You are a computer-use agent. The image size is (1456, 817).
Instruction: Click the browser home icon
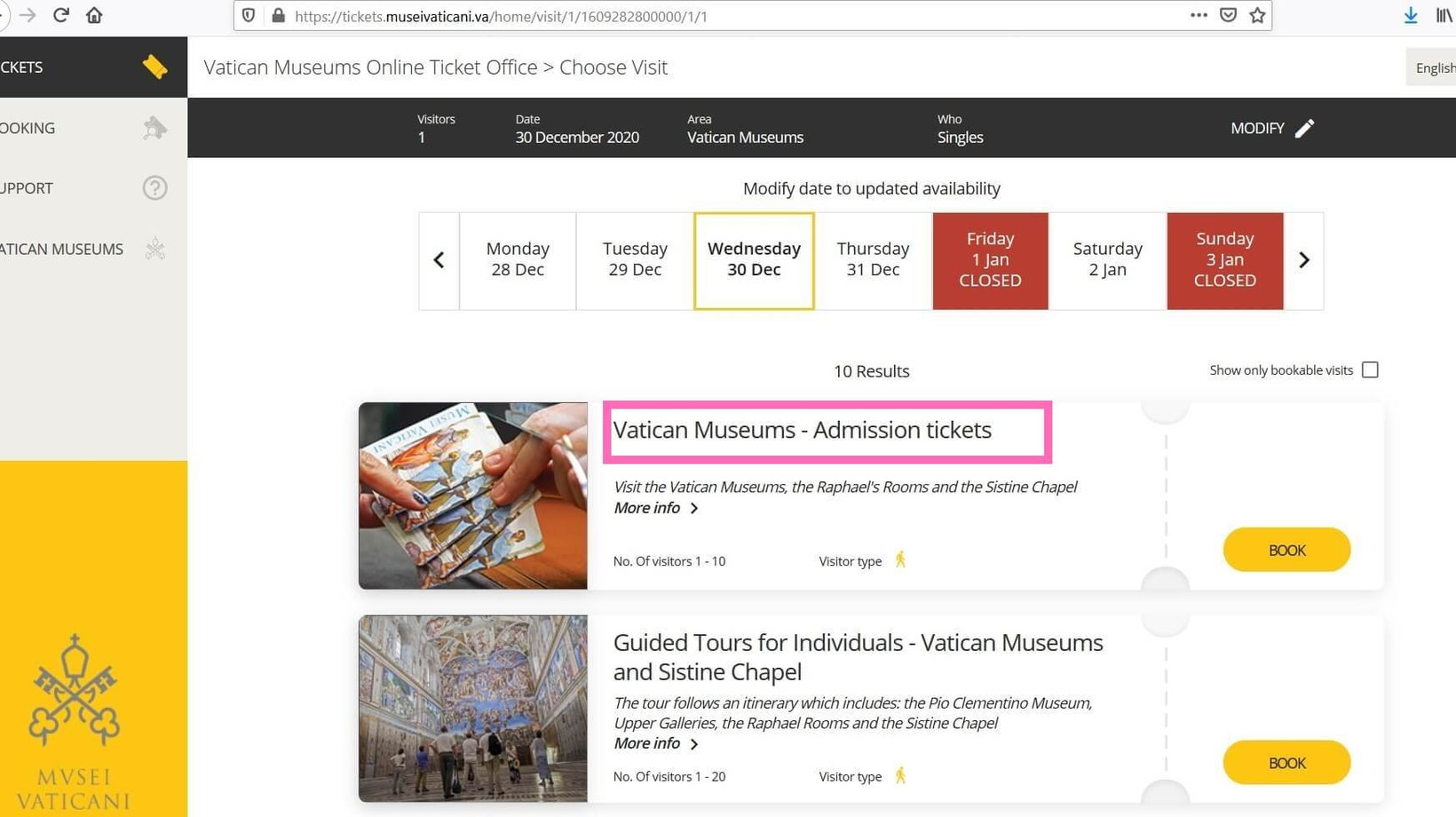94,15
